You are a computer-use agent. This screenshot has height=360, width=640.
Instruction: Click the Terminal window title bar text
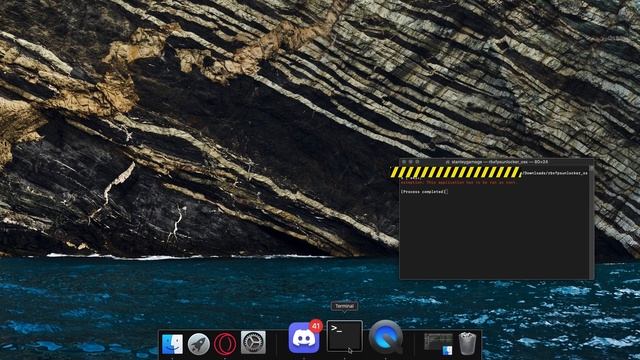(x=496, y=162)
